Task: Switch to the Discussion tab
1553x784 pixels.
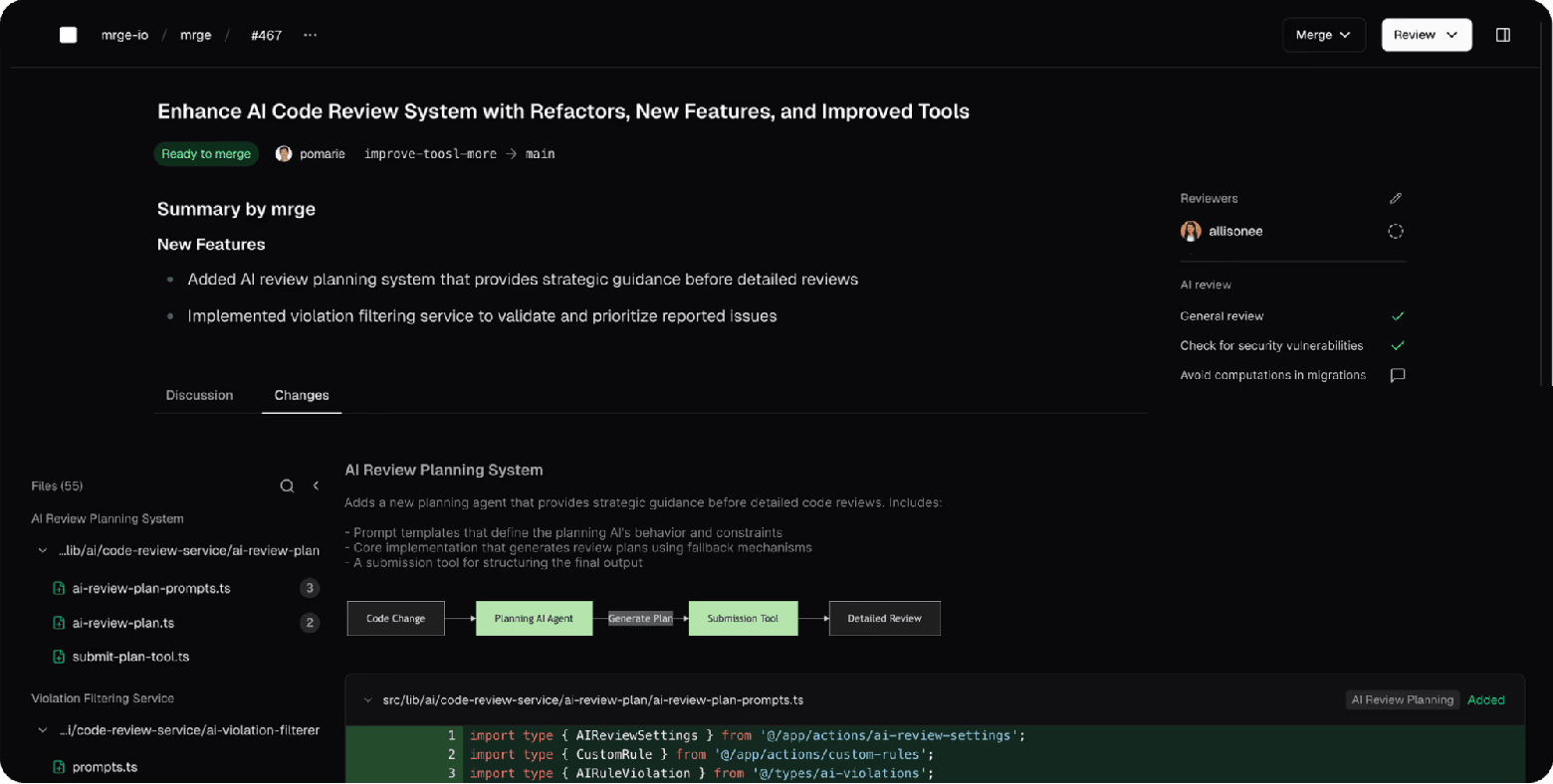Action: (199, 395)
